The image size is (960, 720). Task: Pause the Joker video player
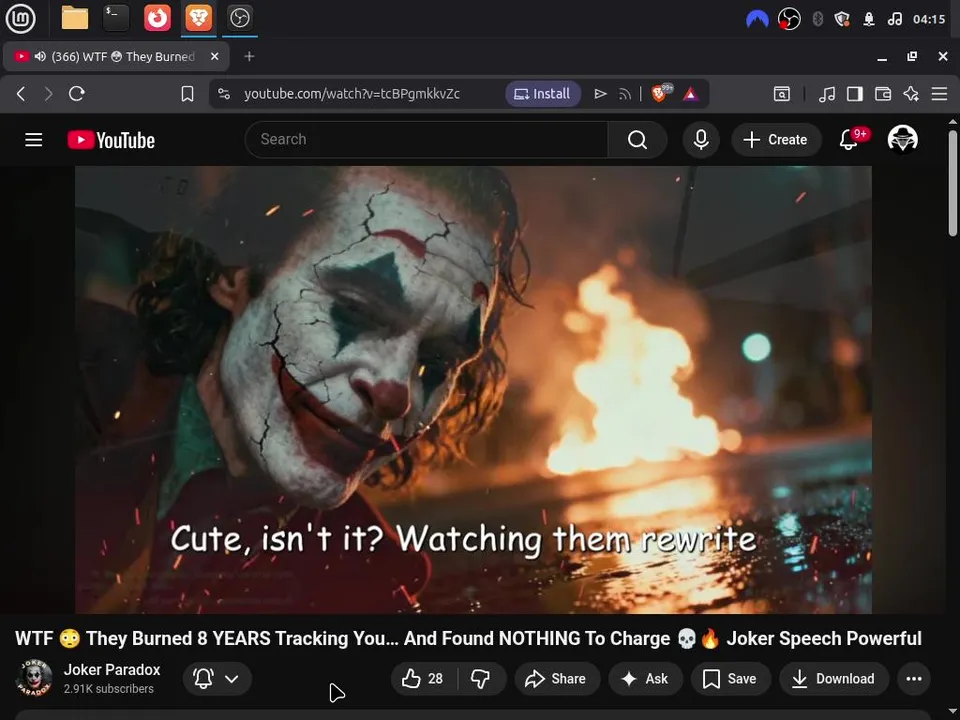click(x=473, y=389)
